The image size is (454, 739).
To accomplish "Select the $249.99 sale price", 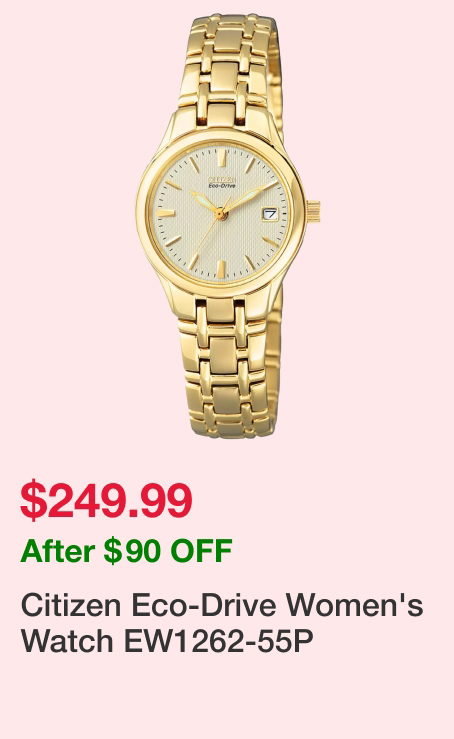I will 106,500.
